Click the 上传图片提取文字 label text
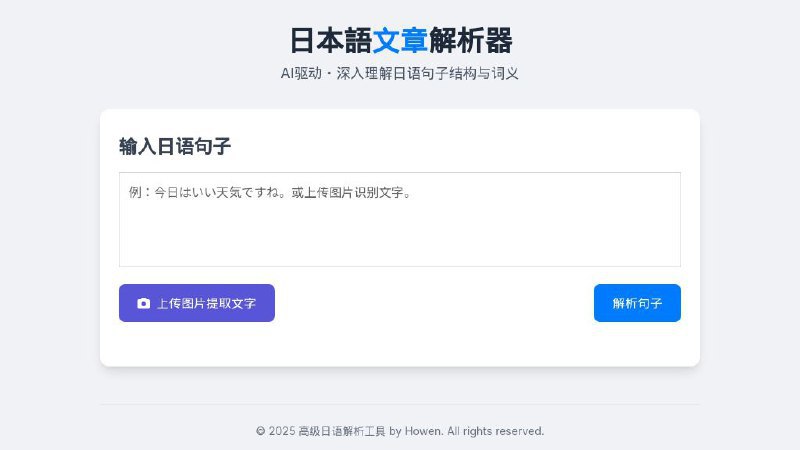This screenshot has width=800, height=450. 206,303
